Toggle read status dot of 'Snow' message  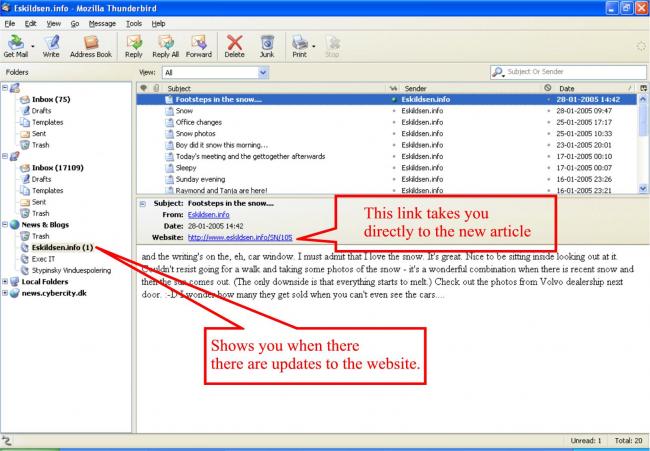point(394,111)
